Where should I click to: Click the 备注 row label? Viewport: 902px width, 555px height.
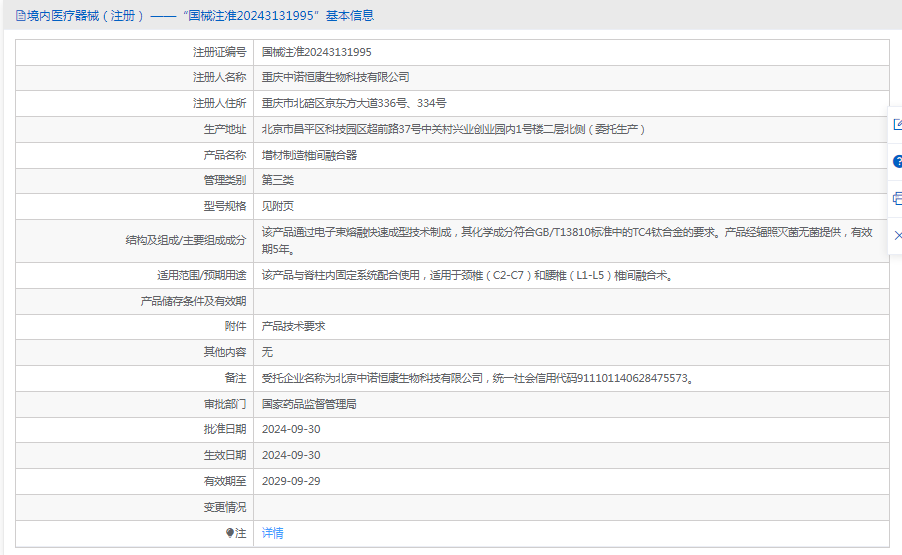(235, 378)
